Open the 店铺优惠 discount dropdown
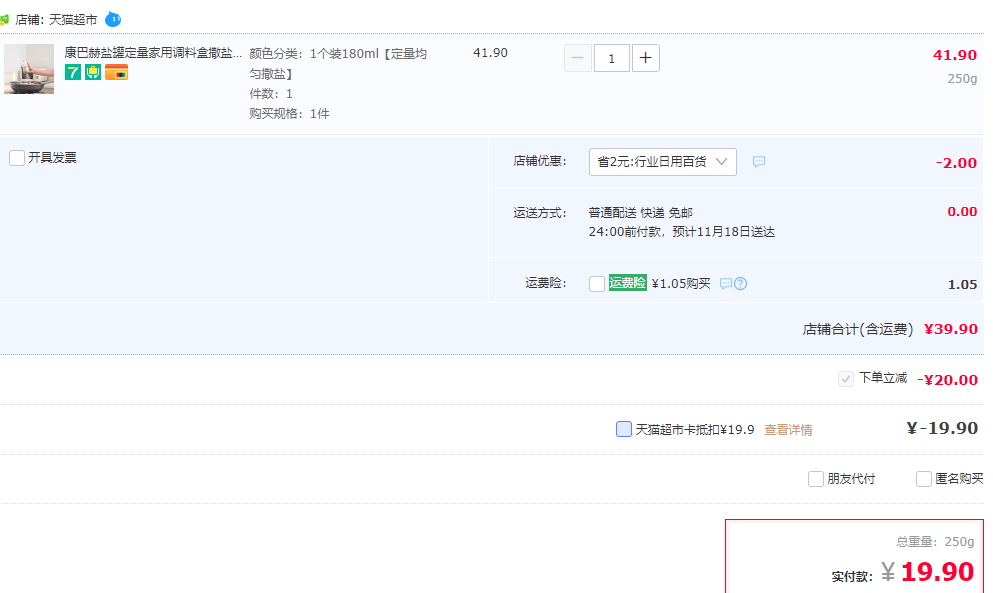 pos(662,162)
